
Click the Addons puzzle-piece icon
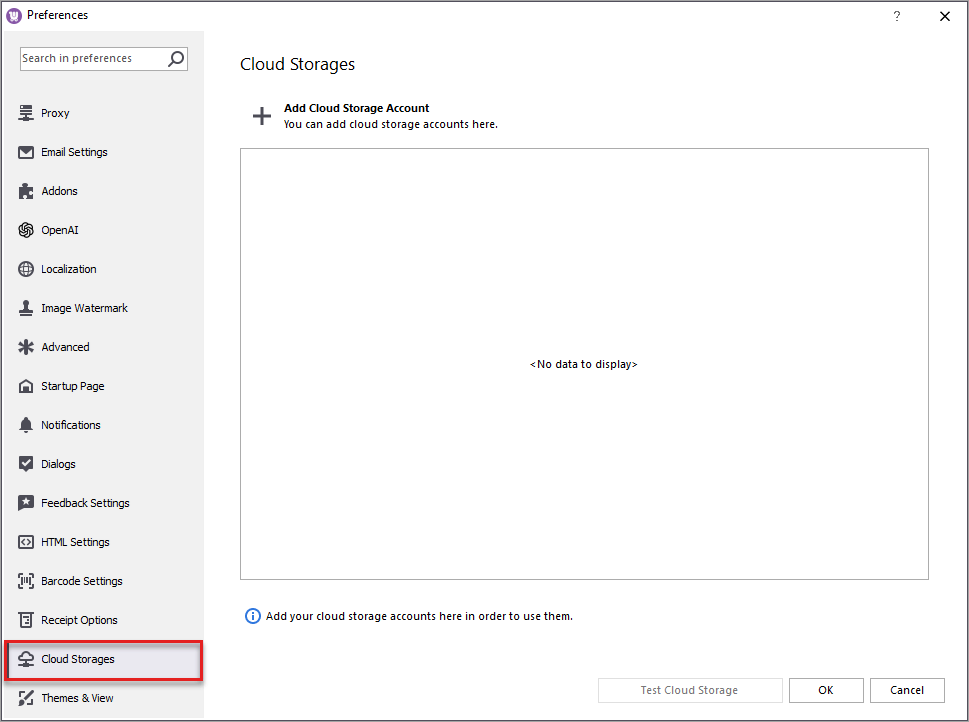[x=25, y=191]
